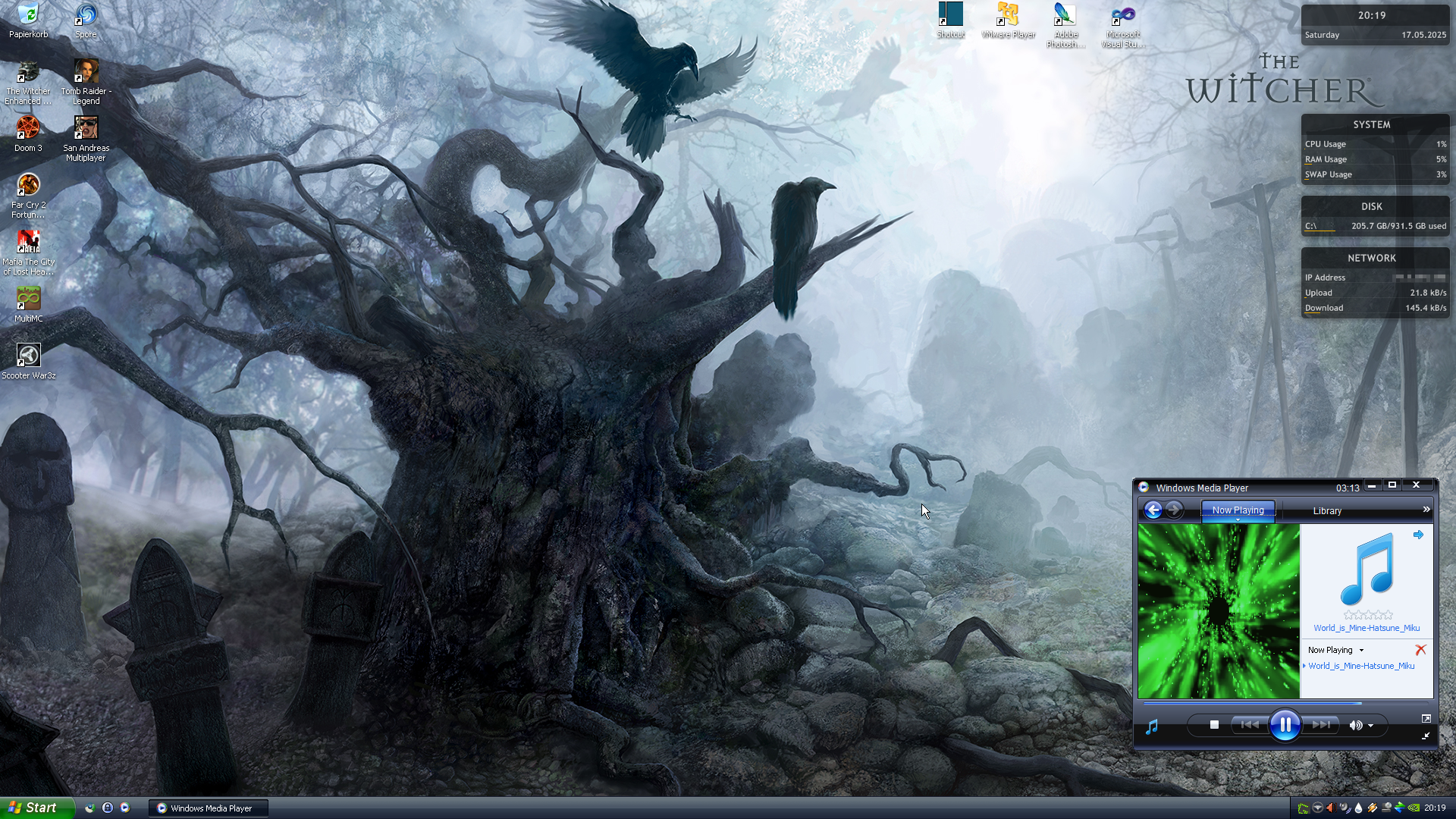Select the Scooter War3z shortcut

(x=28, y=362)
